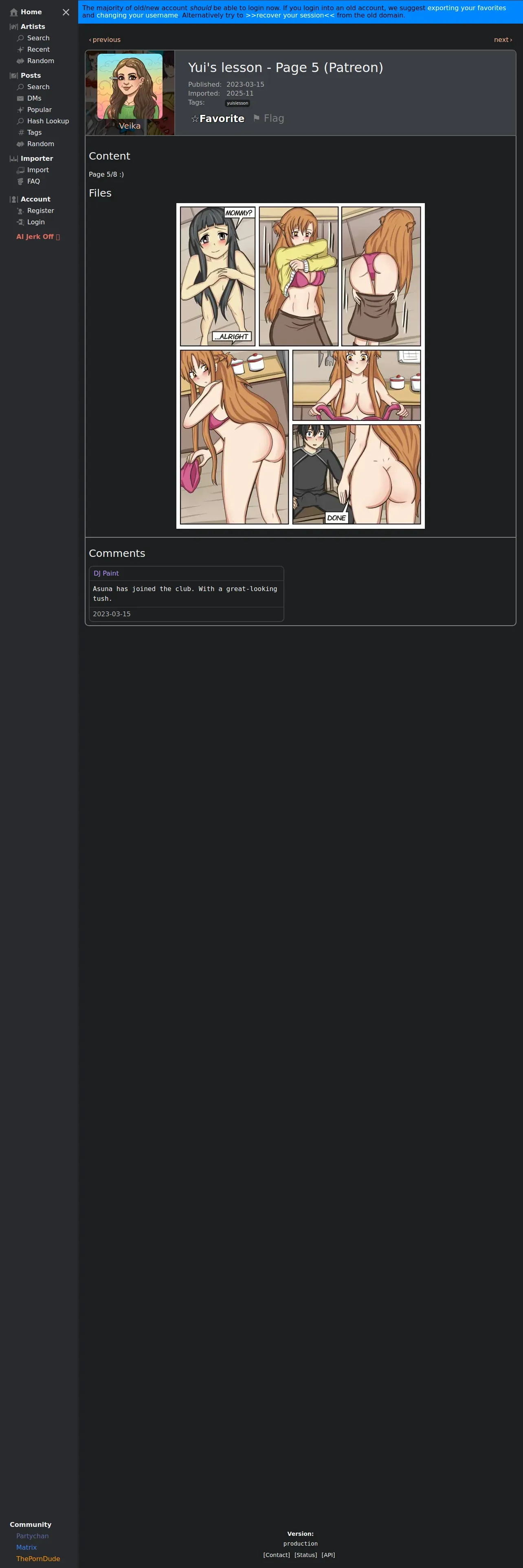The width and height of the screenshot is (523, 1568).
Task: Click sparkle icon beside Popular
Action: (21, 110)
